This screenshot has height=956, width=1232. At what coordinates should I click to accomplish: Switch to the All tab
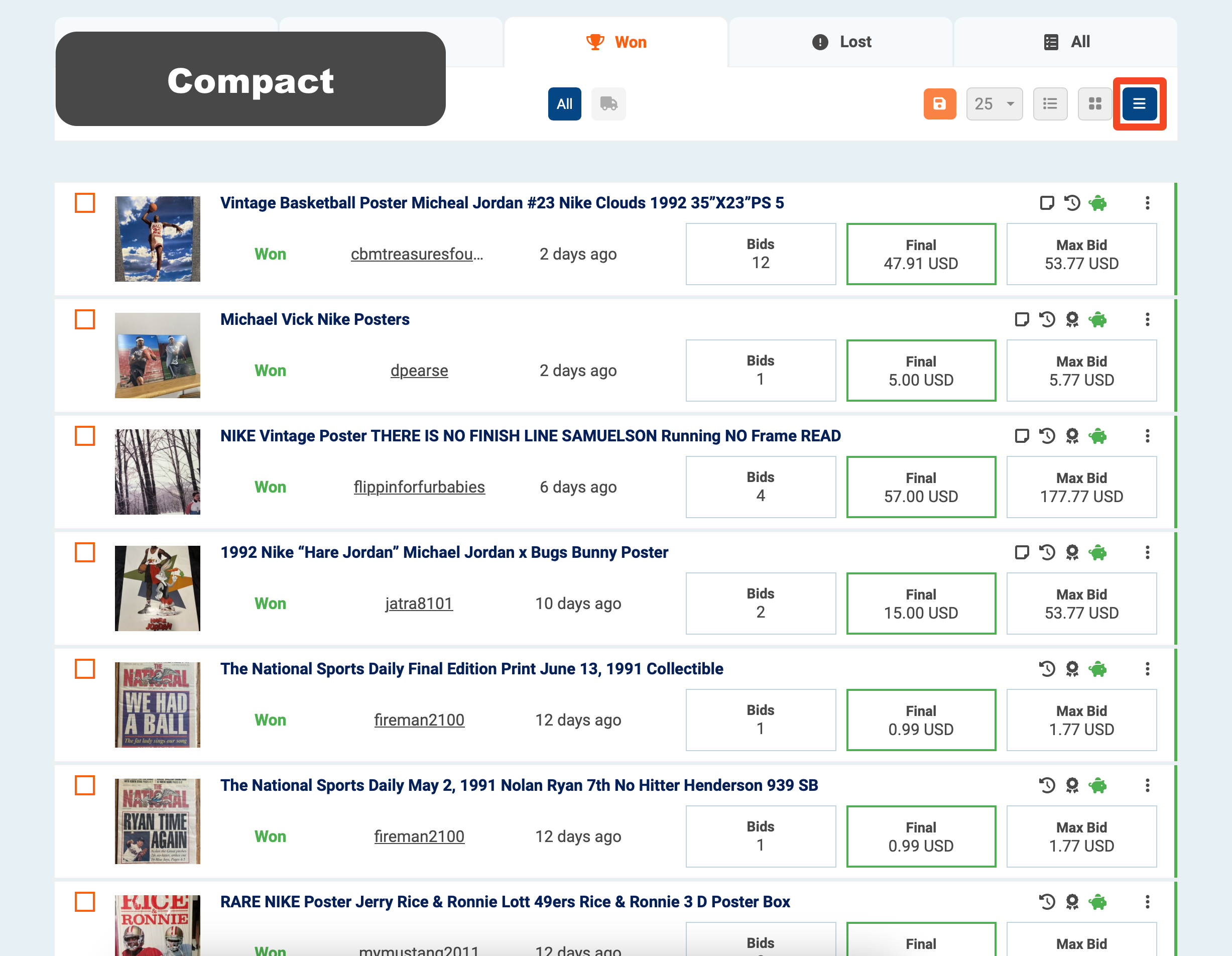(x=1066, y=42)
